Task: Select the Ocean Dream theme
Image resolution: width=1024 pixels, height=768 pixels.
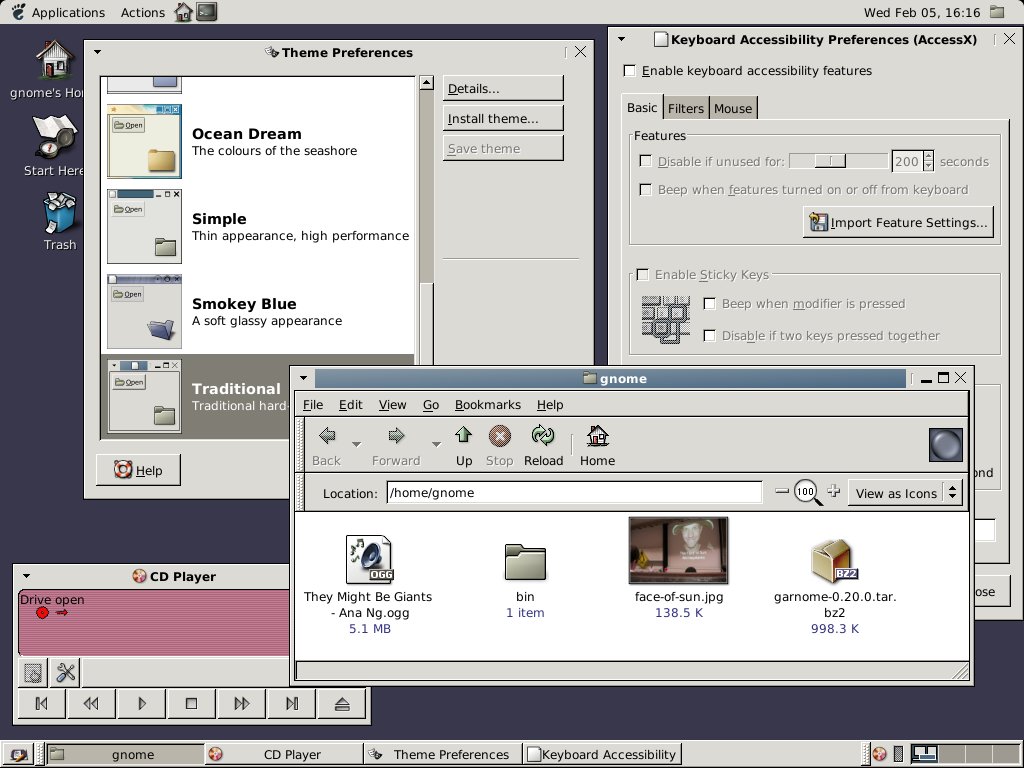Action: pyautogui.click(x=258, y=142)
